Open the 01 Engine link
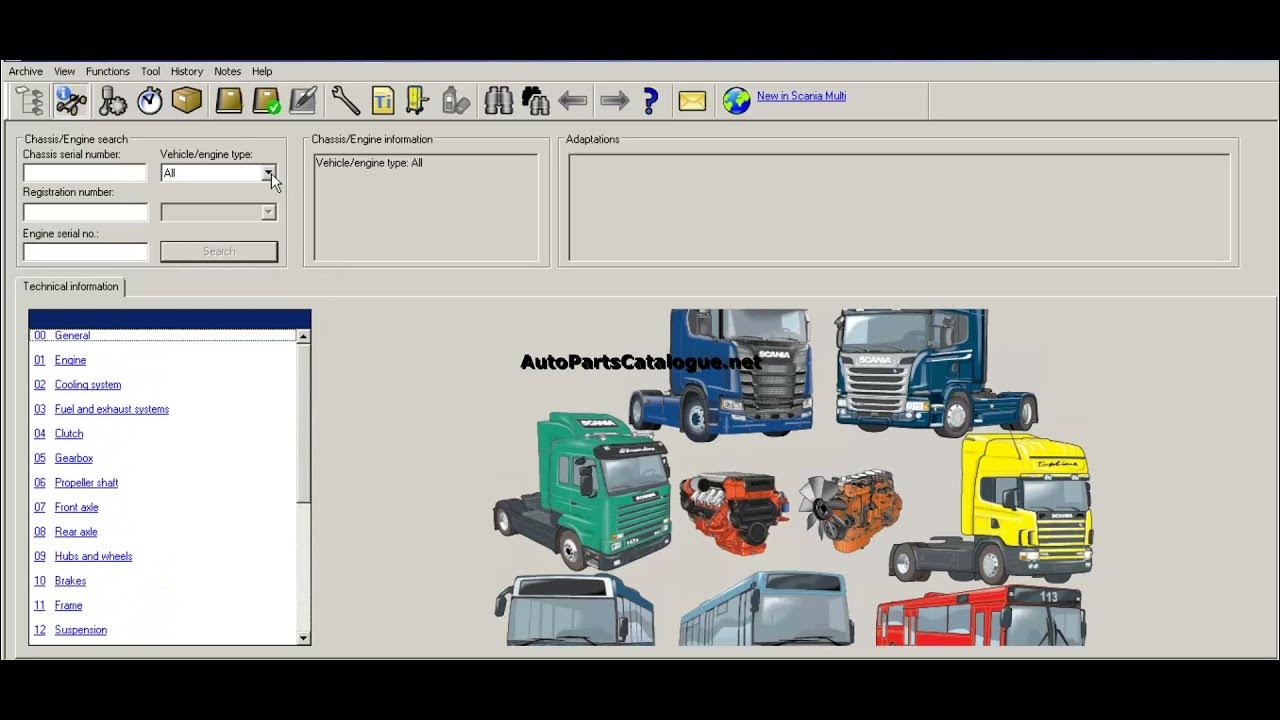1280x720 pixels. point(60,360)
